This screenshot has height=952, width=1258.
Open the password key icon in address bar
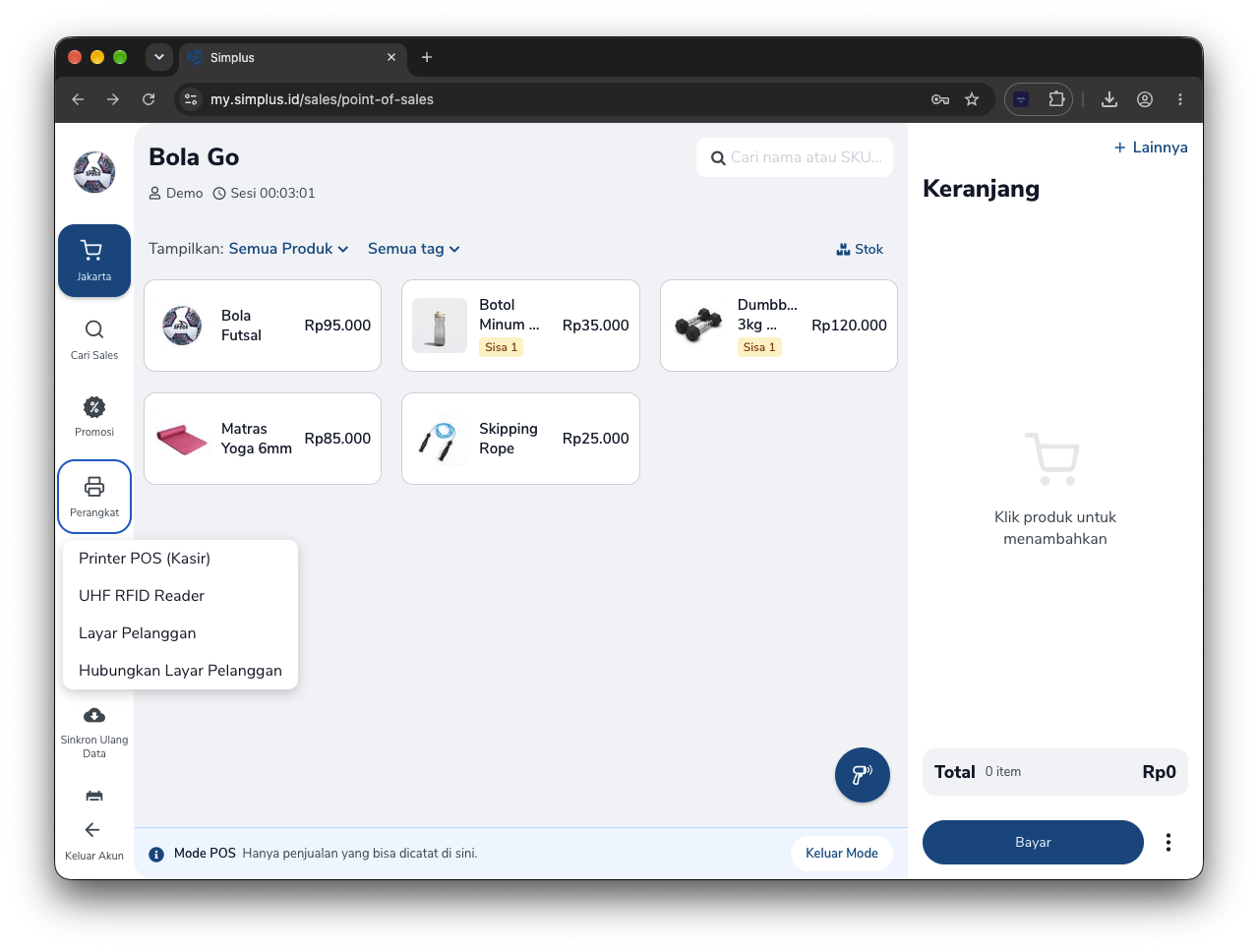point(940,99)
